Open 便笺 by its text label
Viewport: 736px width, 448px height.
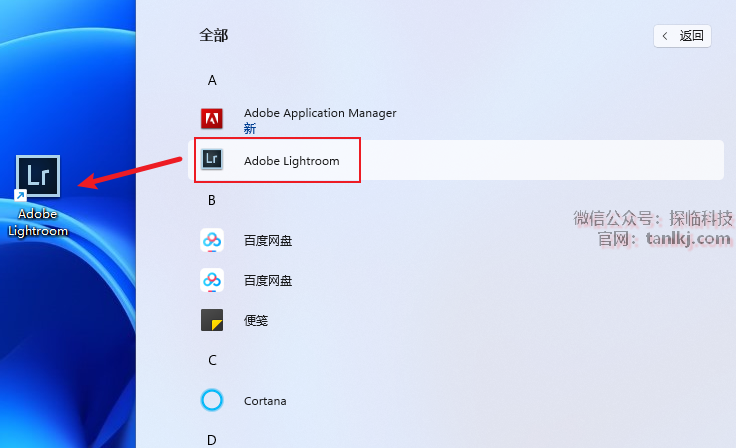[x=256, y=321]
